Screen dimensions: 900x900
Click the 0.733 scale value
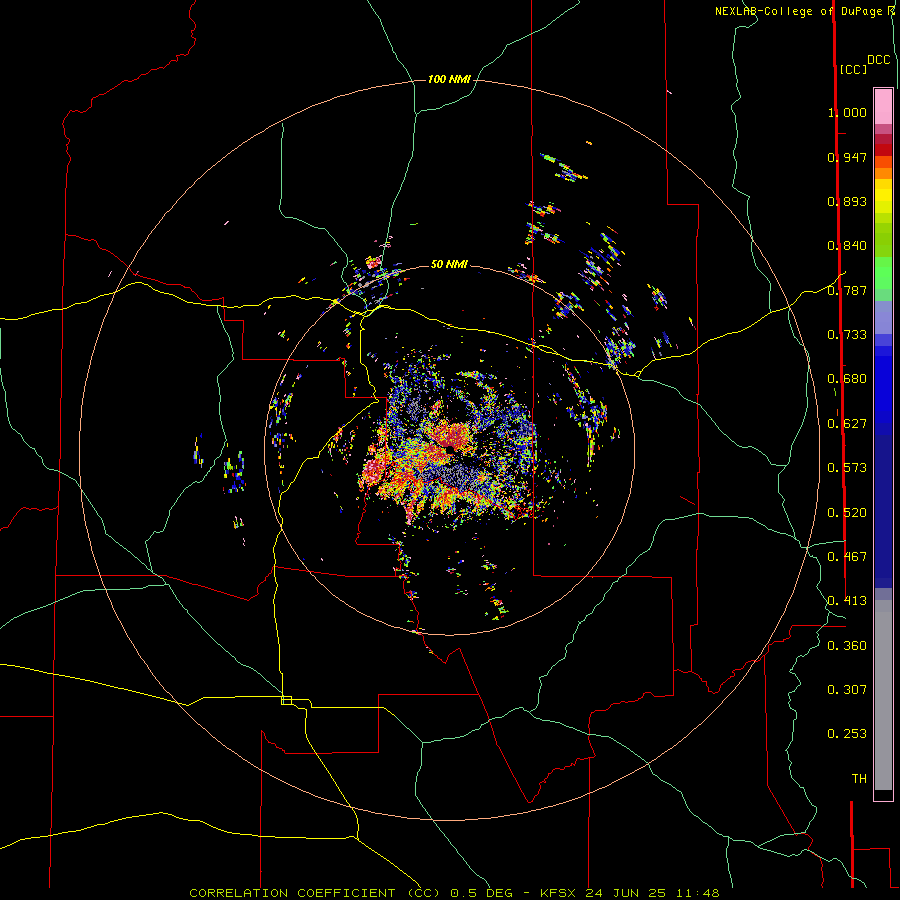click(847, 335)
